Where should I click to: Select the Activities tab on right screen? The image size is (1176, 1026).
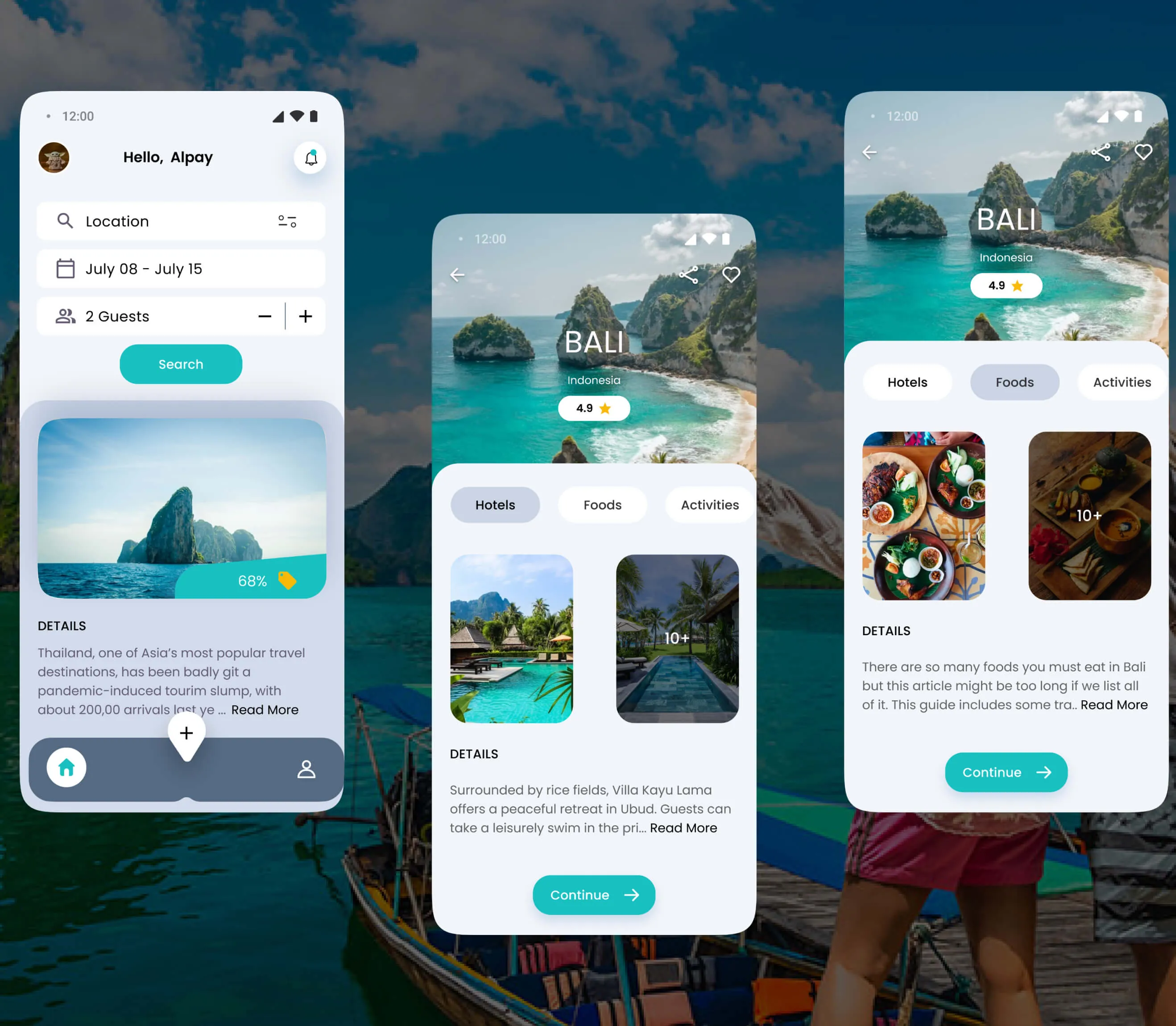[1122, 382]
